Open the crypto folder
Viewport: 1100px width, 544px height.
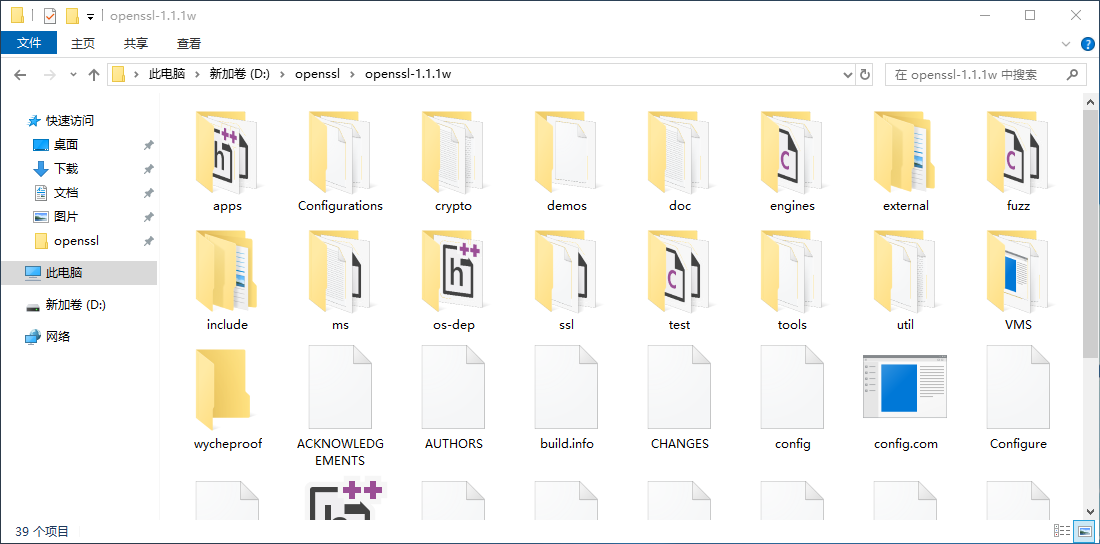pyautogui.click(x=453, y=160)
